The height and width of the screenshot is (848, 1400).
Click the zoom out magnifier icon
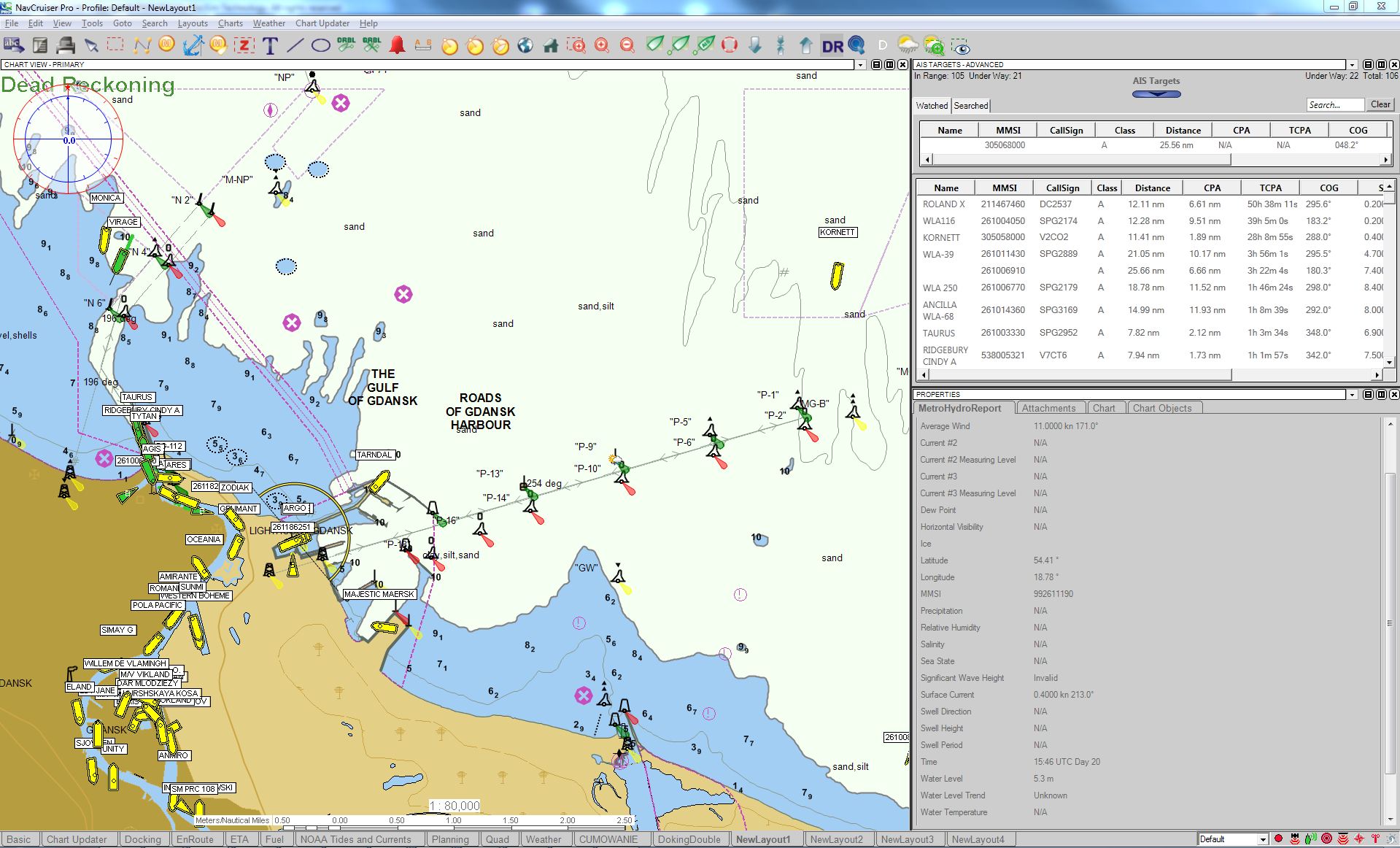point(627,46)
